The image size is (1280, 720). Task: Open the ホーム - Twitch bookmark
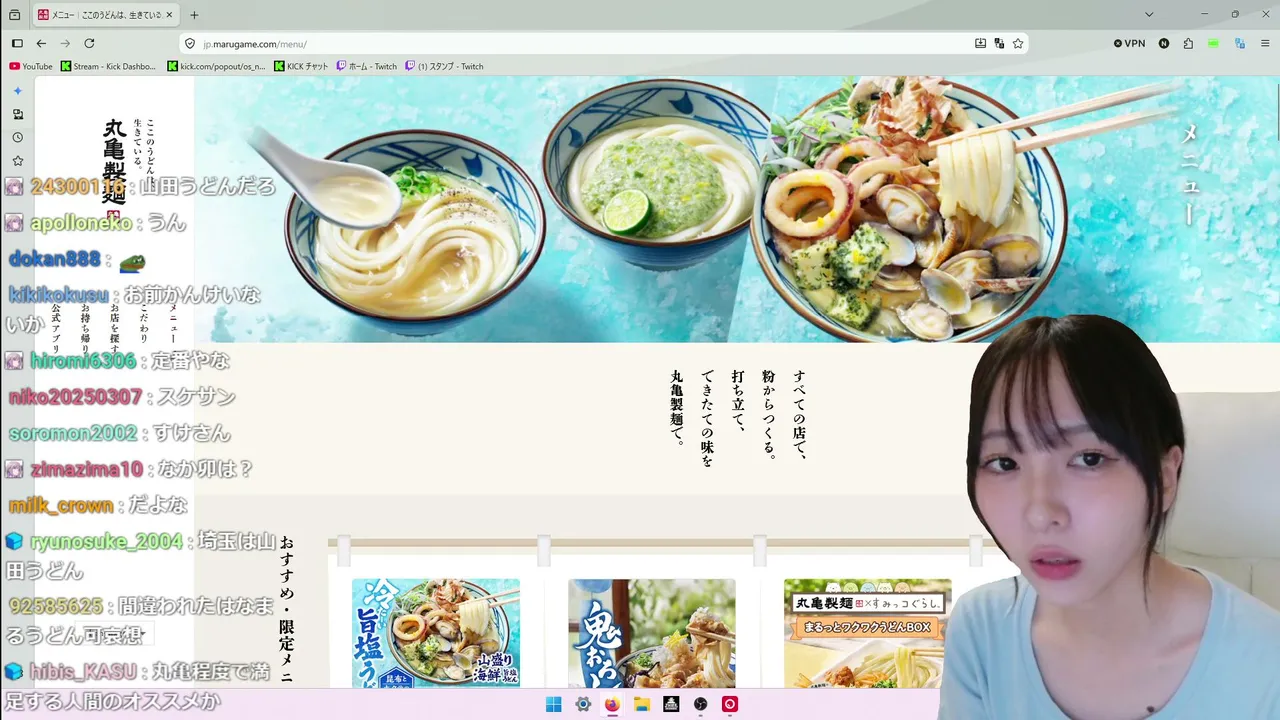[367, 67]
